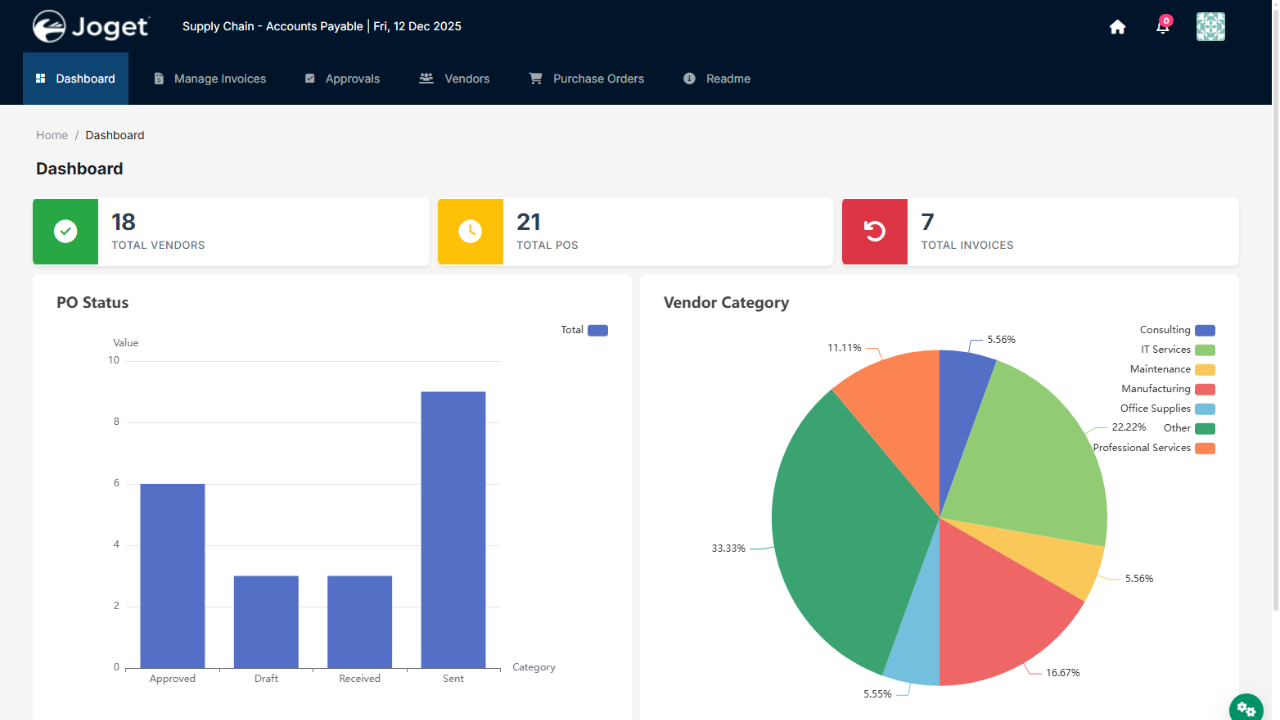Screen dimensions: 1280x720
Task: Click the red refresh Total Invoices icon
Action: pos(874,231)
